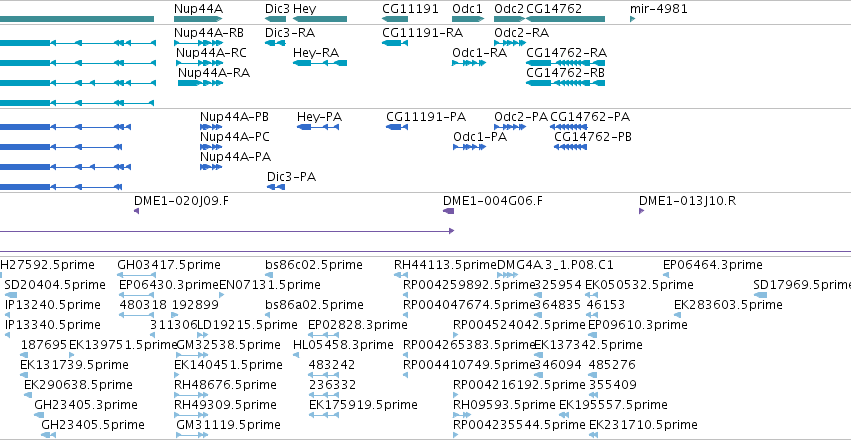Click the EK175919.5prime label

[x=363, y=405]
